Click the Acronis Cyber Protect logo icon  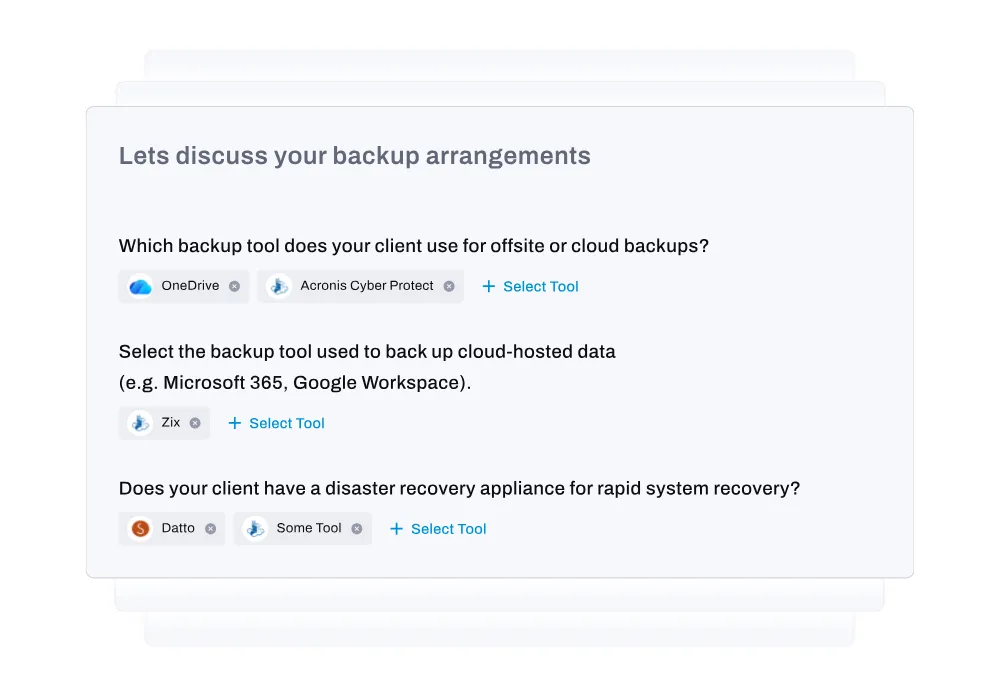tap(278, 286)
